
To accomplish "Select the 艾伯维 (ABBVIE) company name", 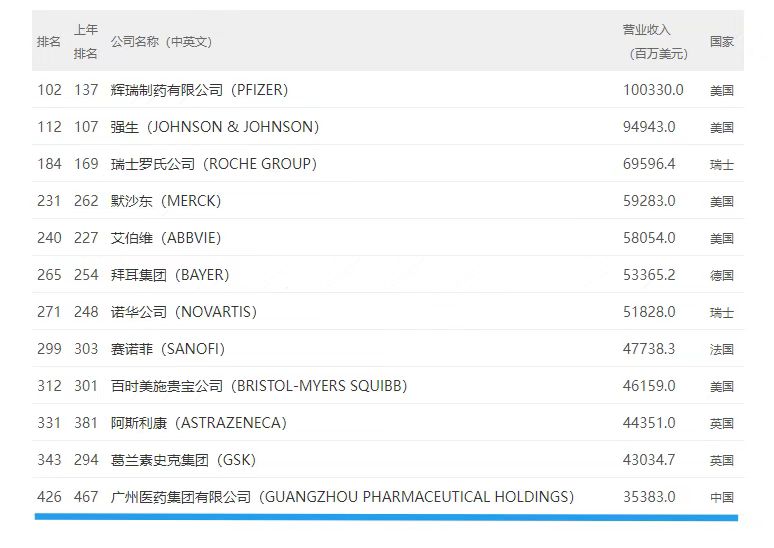I will click(x=166, y=238).
